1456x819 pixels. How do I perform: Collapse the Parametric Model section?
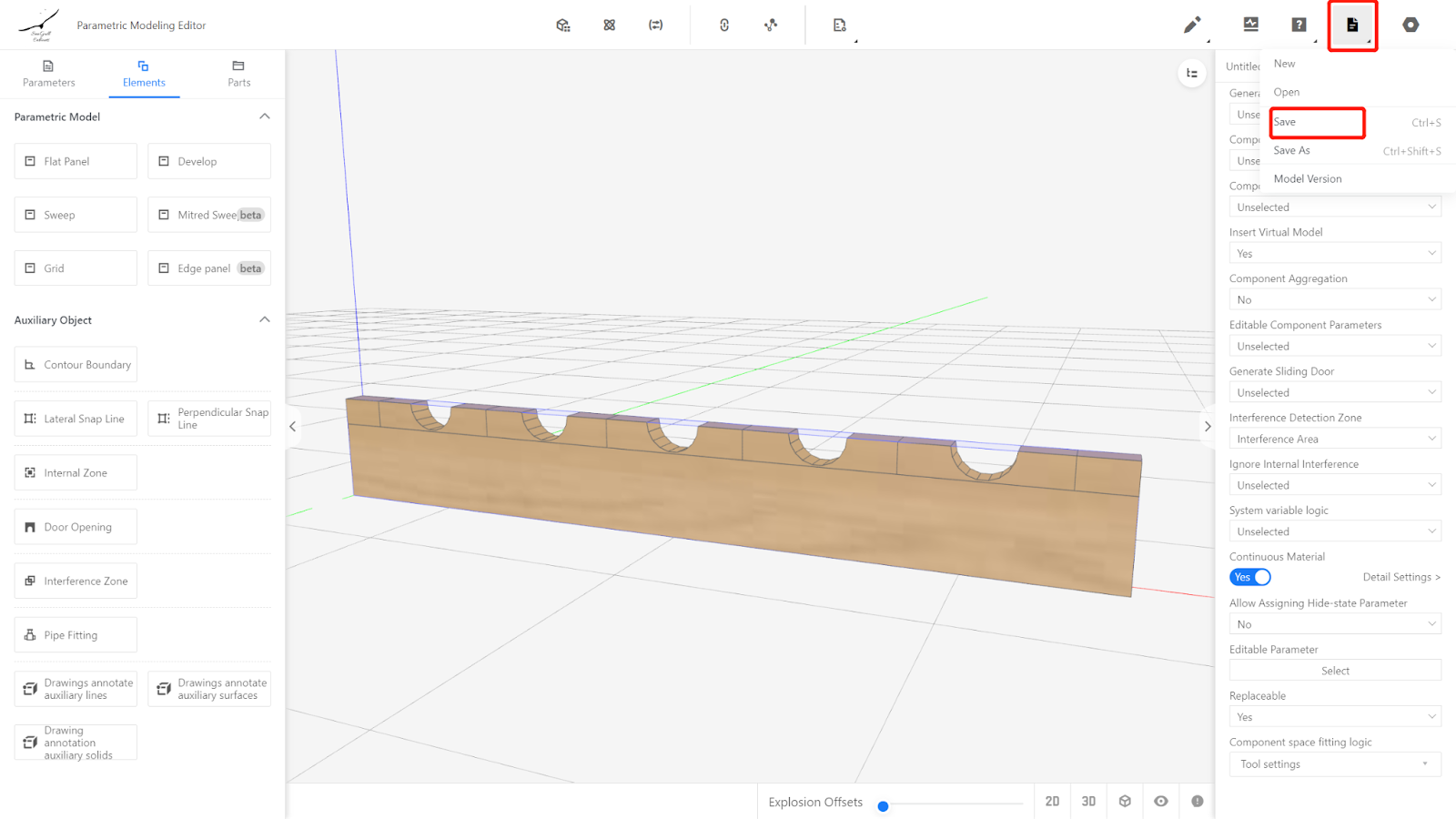point(264,116)
